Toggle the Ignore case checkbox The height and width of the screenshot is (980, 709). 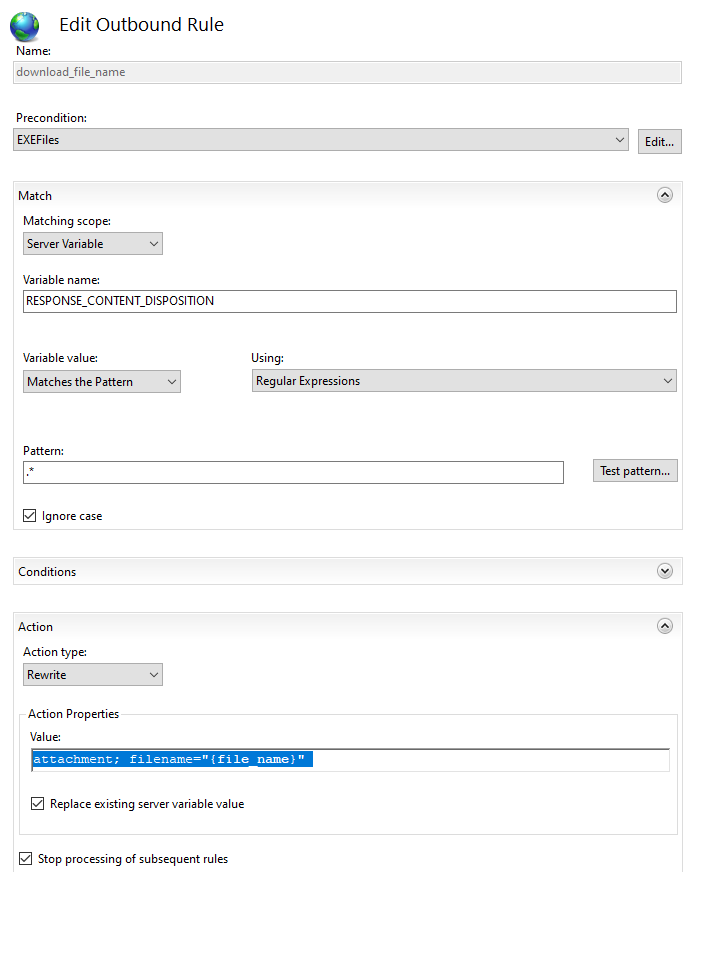pos(29,516)
